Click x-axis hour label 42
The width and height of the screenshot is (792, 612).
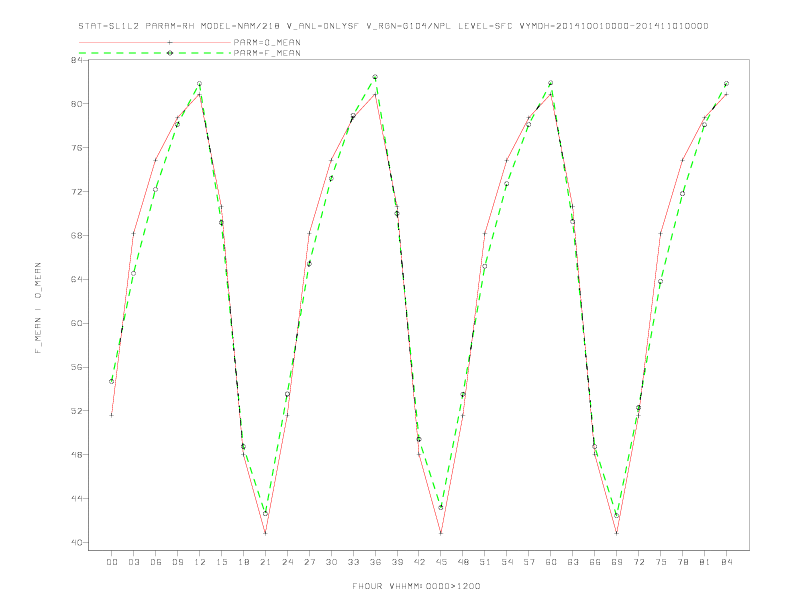click(x=419, y=562)
